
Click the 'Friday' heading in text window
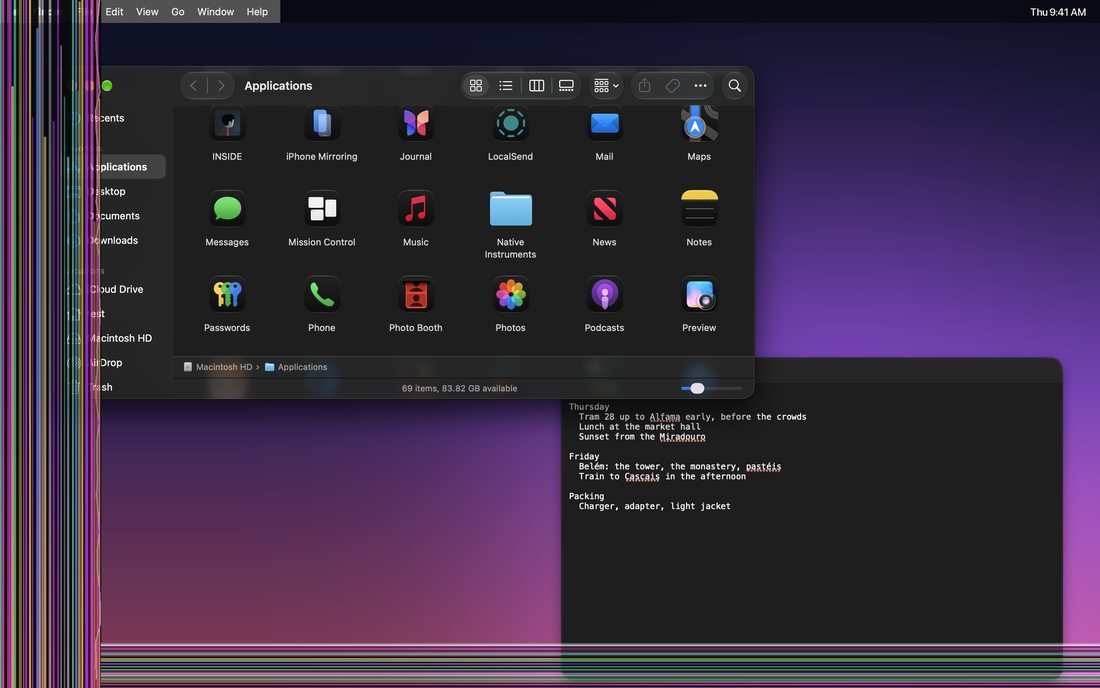584,457
